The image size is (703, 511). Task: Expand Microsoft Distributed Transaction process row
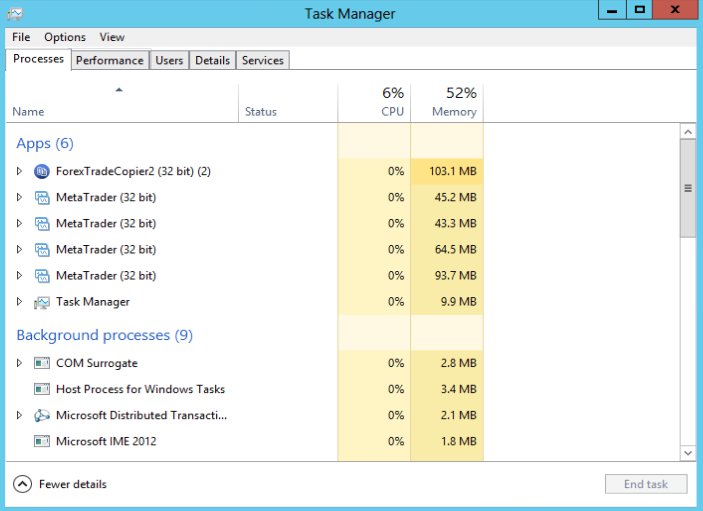click(19, 415)
